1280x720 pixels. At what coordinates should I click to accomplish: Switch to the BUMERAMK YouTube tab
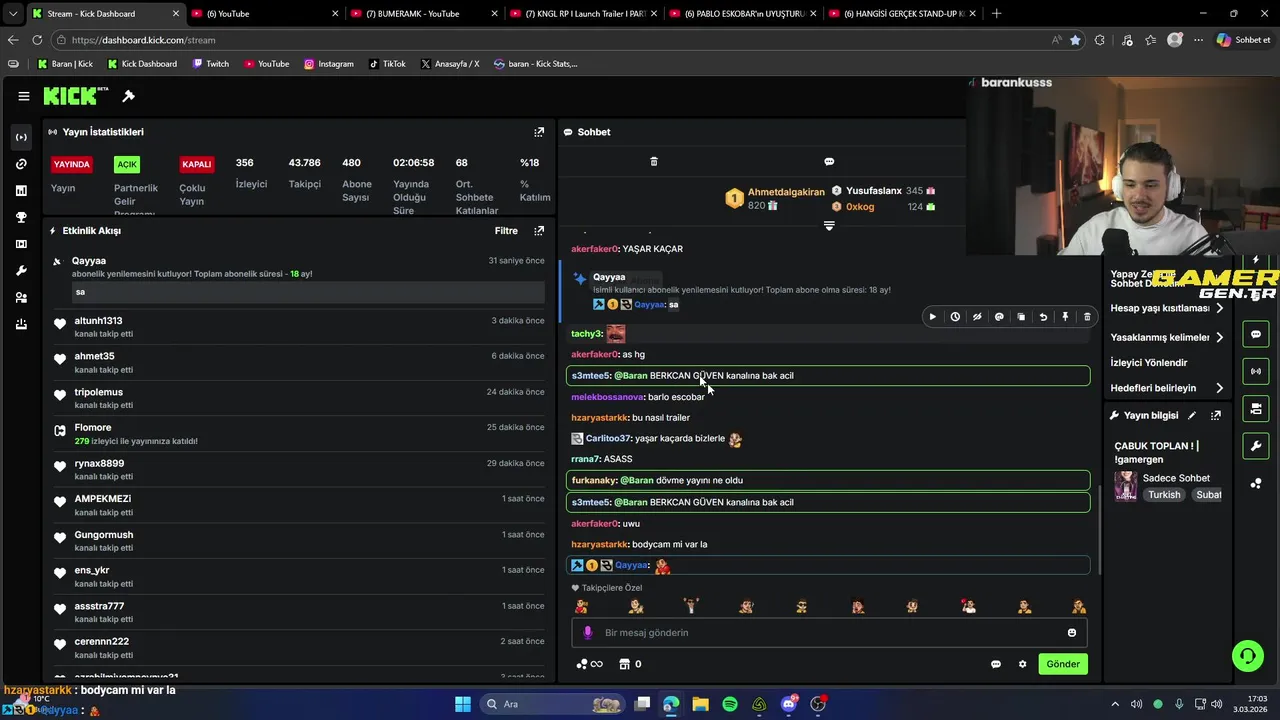click(x=424, y=14)
